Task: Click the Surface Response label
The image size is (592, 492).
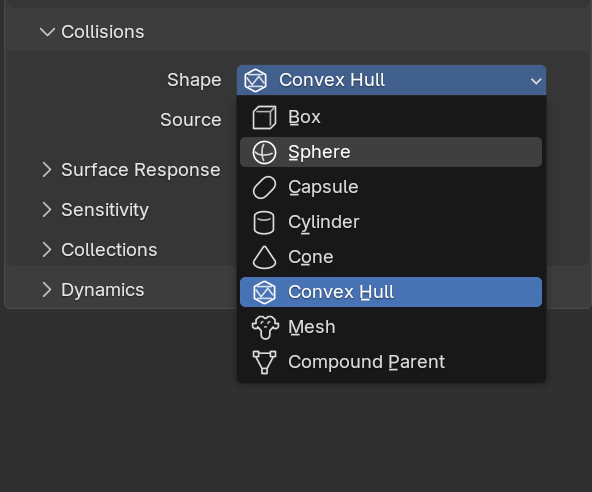Action: point(141,170)
